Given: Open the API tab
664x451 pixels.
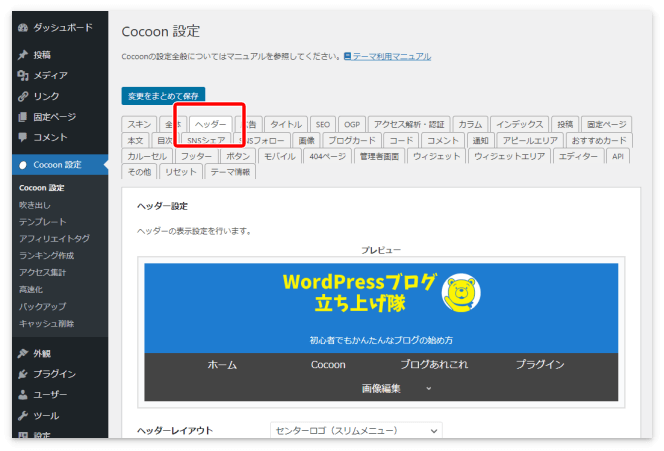Looking at the screenshot, I should click(618, 156).
